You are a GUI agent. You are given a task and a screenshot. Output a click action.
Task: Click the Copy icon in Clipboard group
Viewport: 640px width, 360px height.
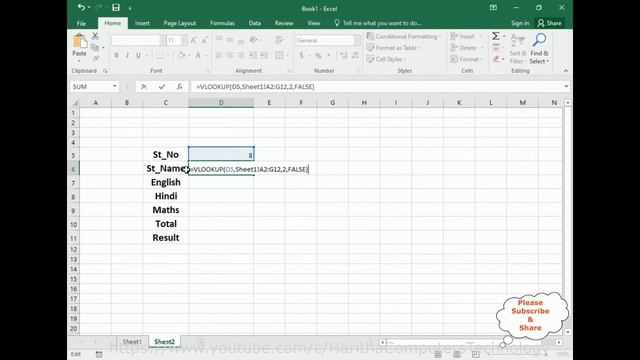(95, 47)
